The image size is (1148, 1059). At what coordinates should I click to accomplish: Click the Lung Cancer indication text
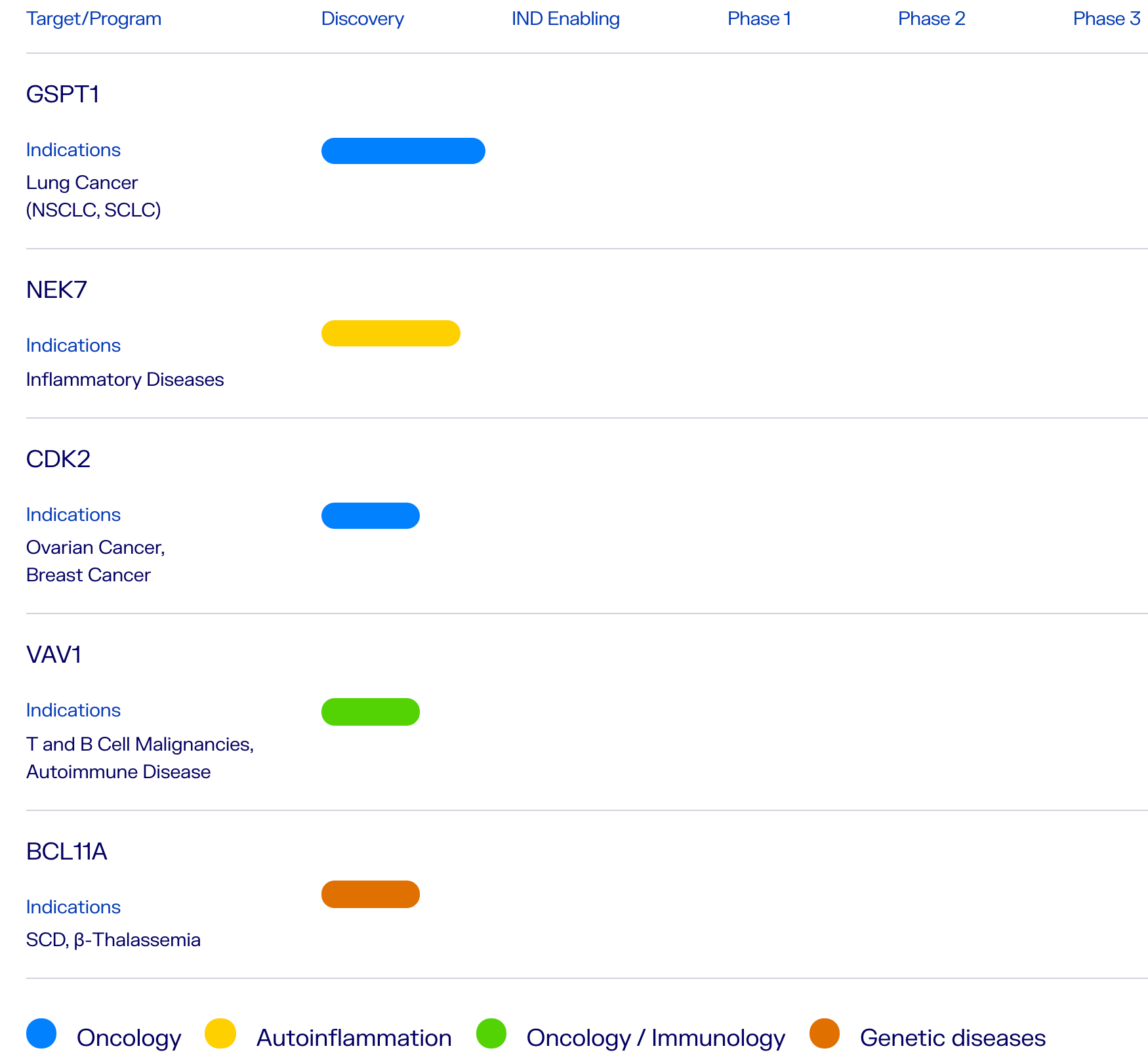point(82,183)
